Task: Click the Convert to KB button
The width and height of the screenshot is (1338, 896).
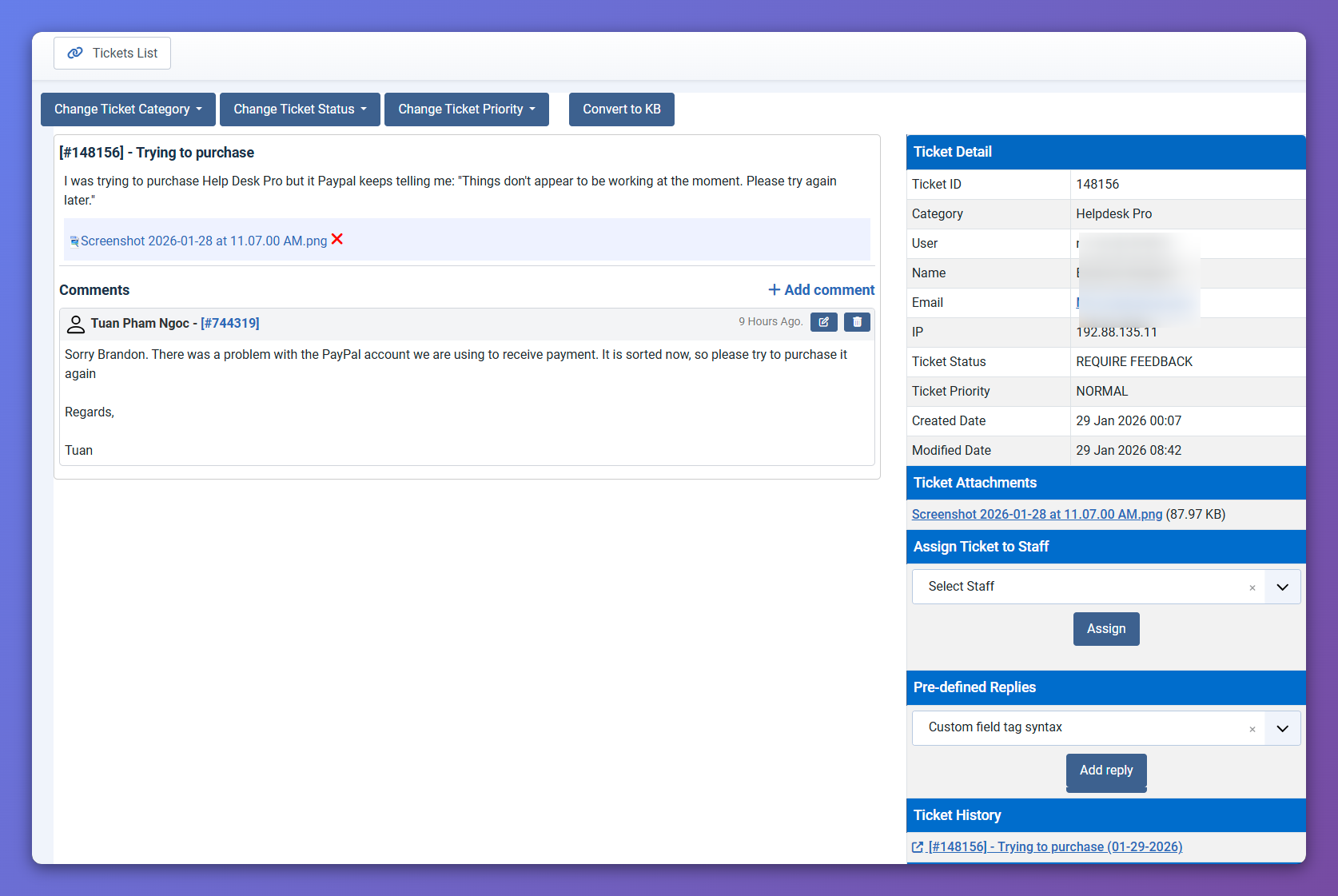Action: click(621, 110)
